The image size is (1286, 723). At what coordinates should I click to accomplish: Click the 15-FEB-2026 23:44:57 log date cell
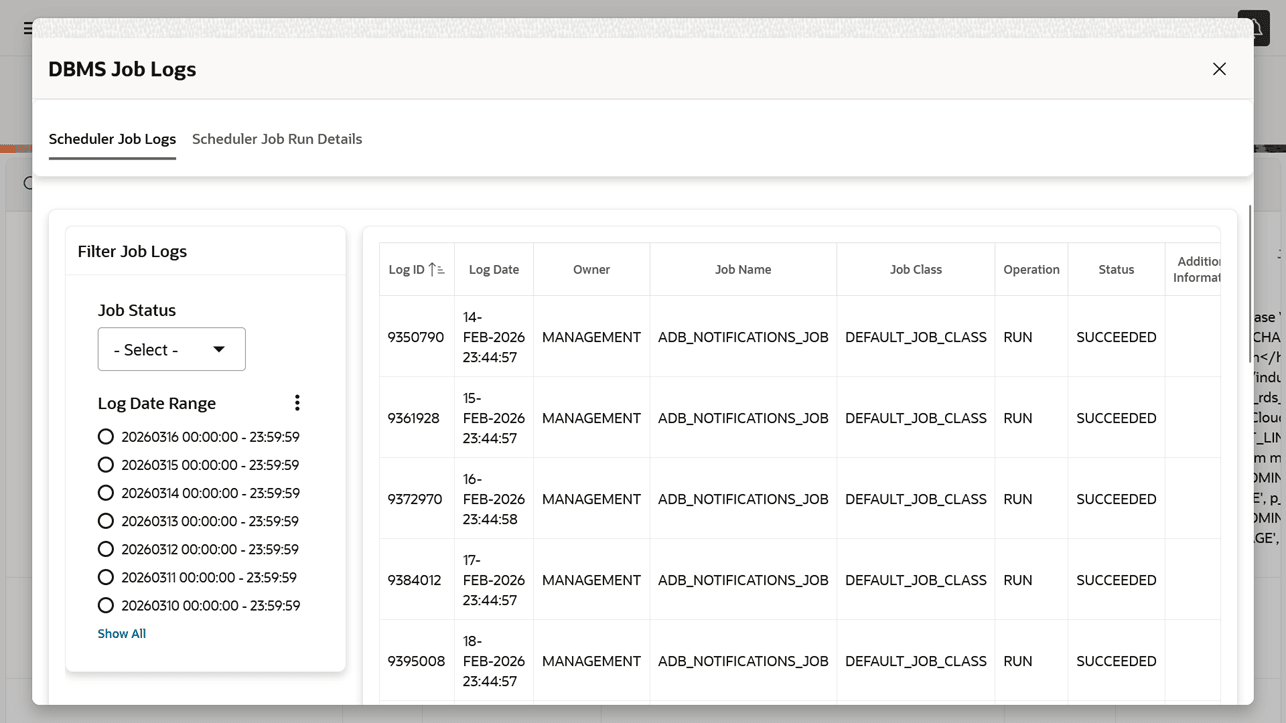coord(494,418)
